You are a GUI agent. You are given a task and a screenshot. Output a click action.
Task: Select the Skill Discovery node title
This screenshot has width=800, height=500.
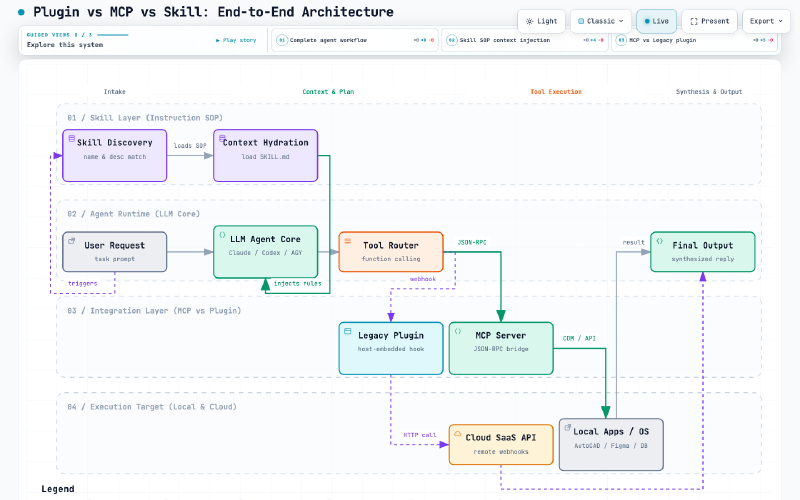[115, 143]
